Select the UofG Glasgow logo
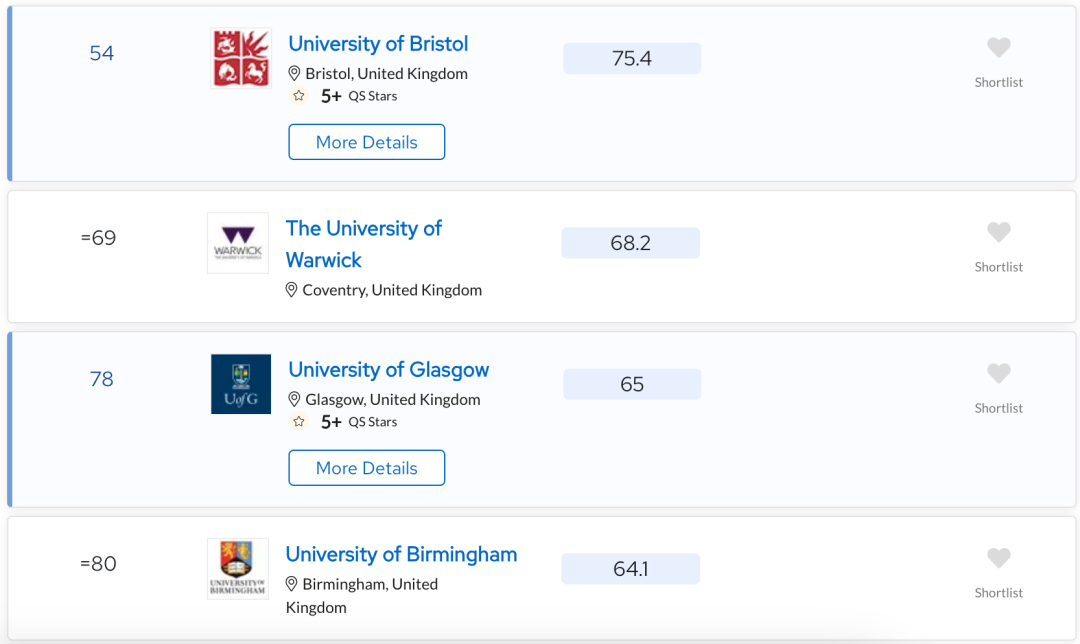Image resolution: width=1080 pixels, height=644 pixels. (241, 384)
